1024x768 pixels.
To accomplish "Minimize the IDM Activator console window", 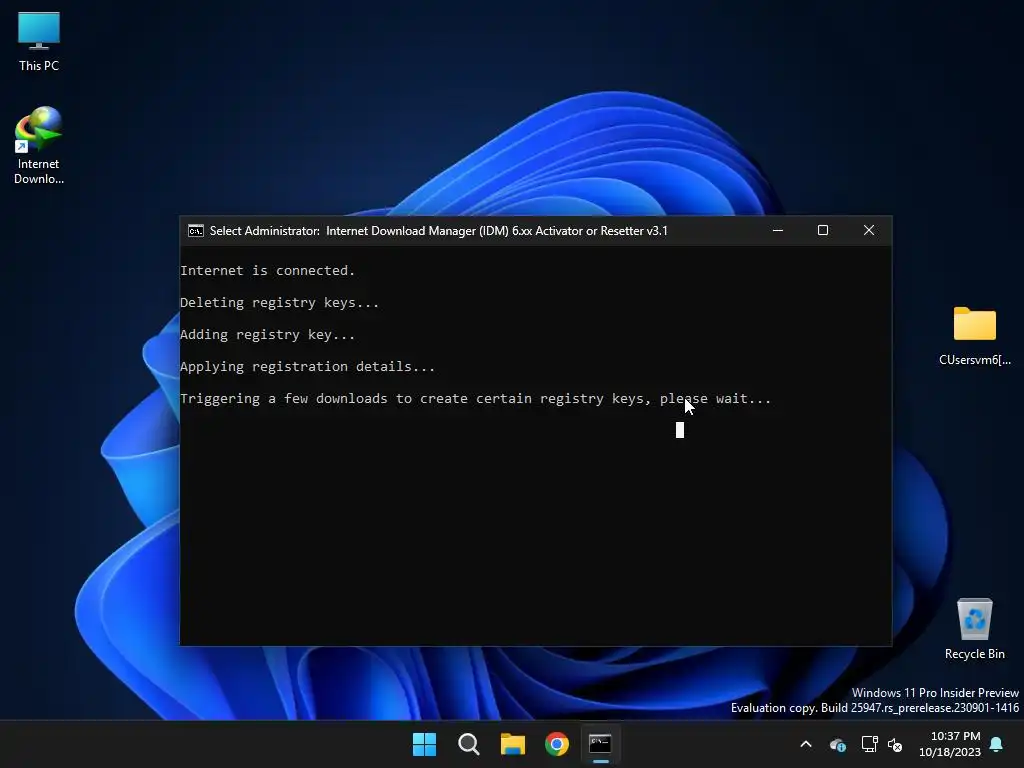I will pos(778,231).
